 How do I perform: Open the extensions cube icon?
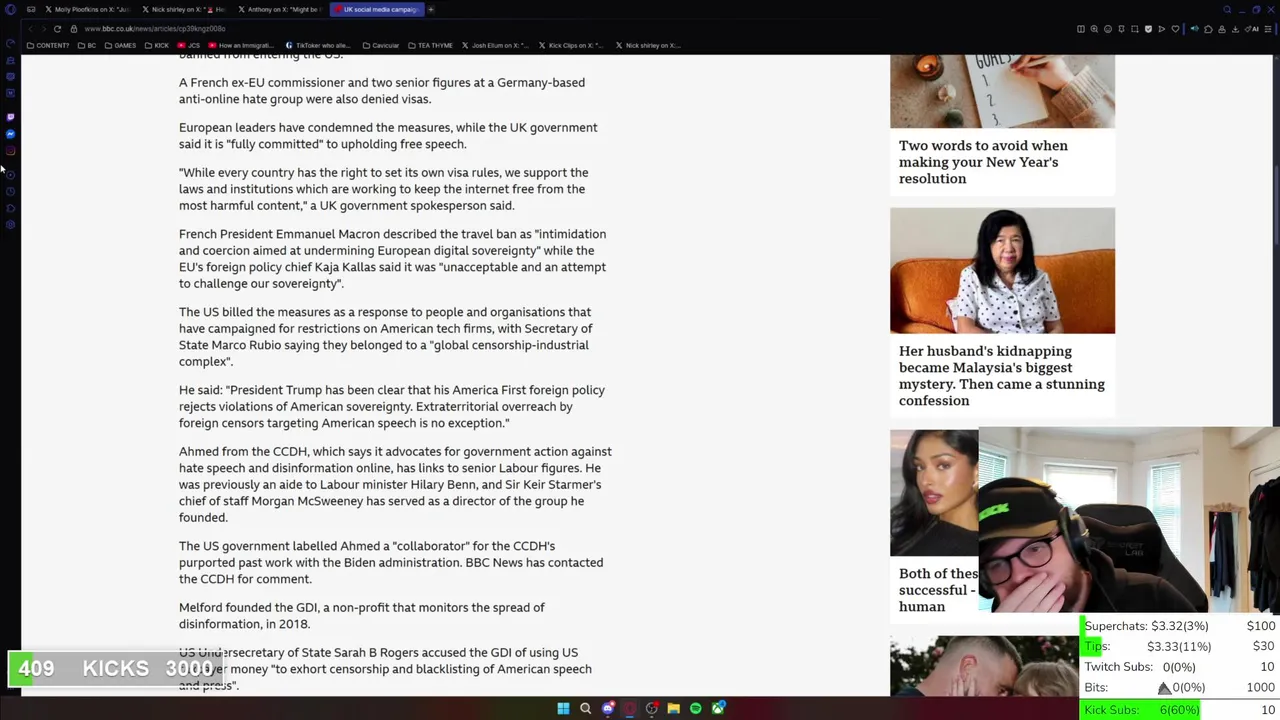point(1208,29)
